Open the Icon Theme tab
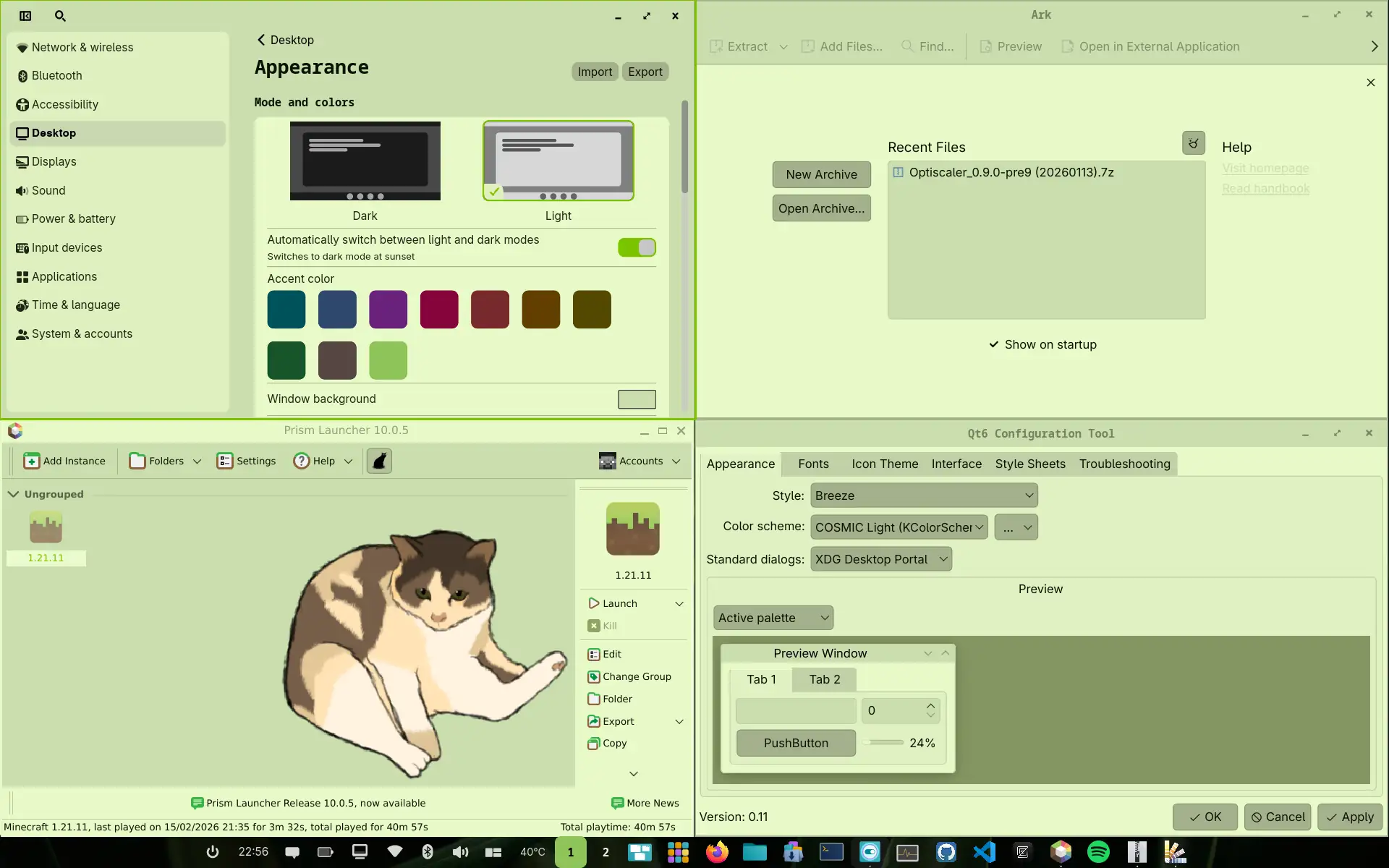The width and height of the screenshot is (1389, 868). pos(884,464)
